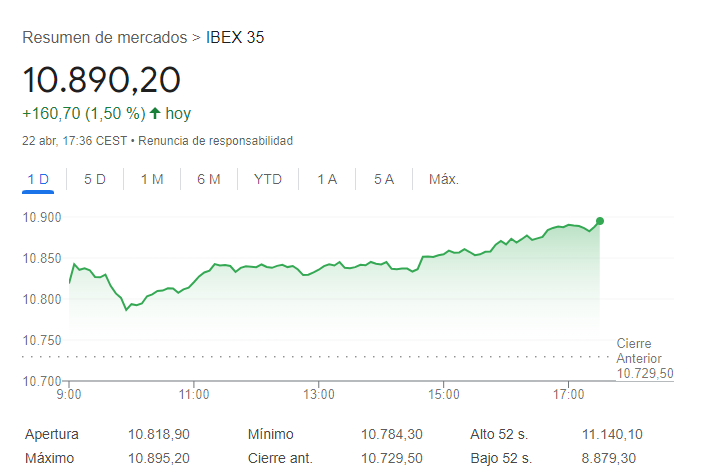
Task: Click the IBEX 35 title
Action: coord(235,38)
